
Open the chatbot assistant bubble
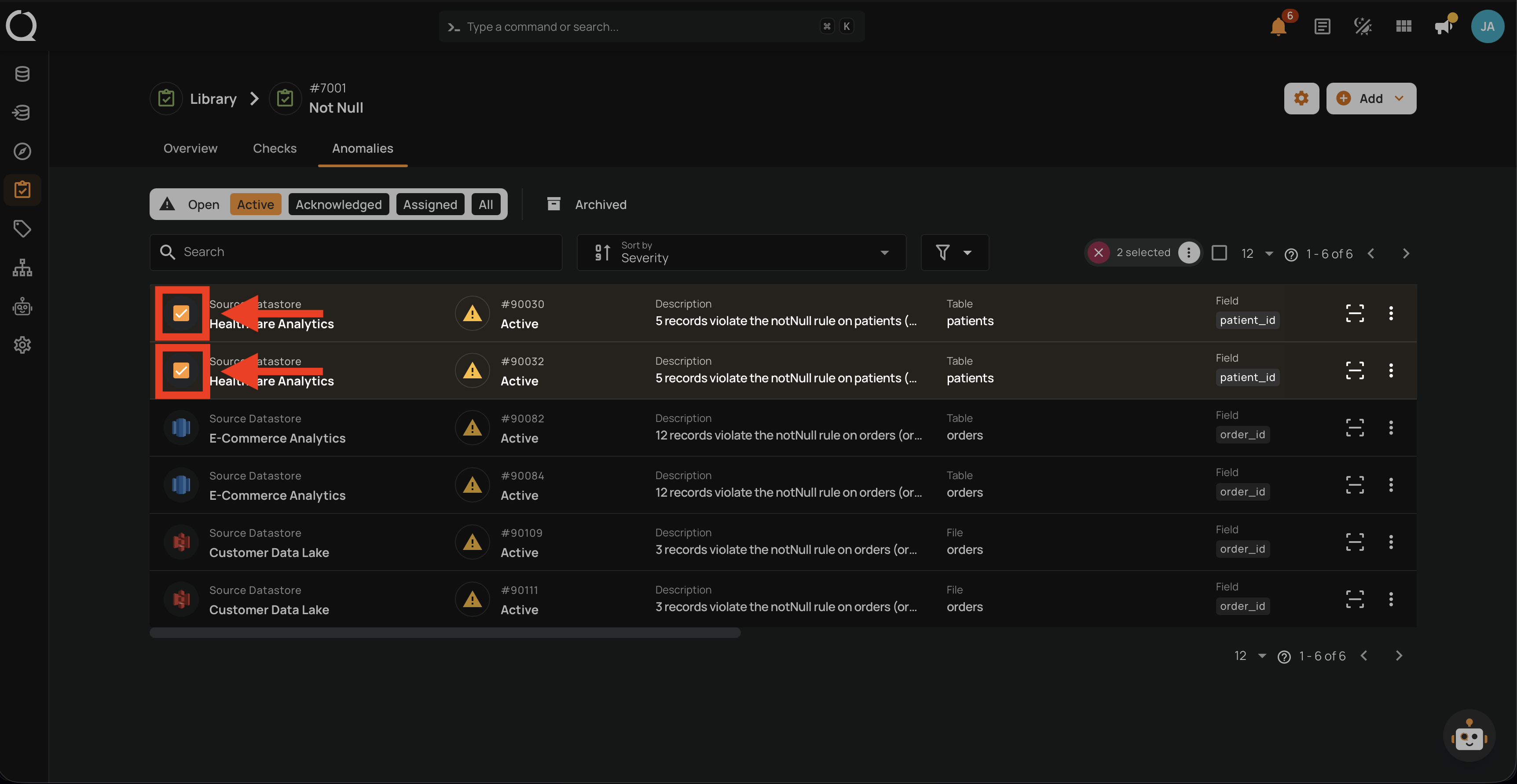click(1469, 736)
